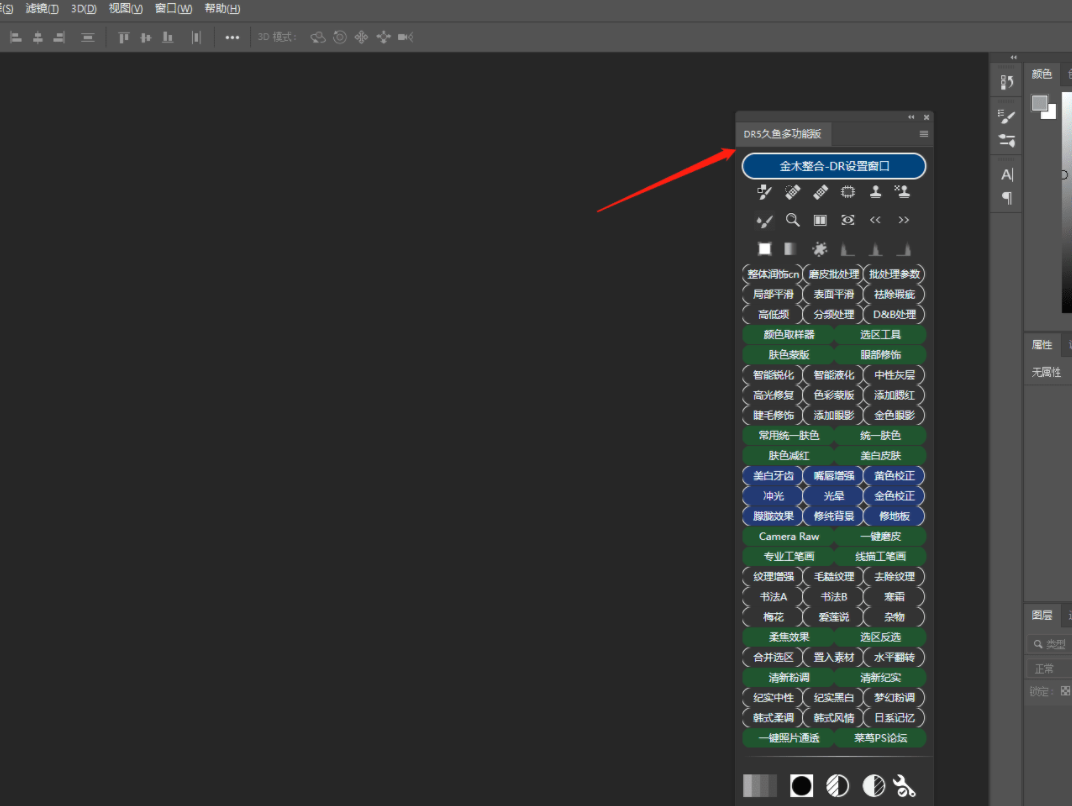Collapse the DR5 panel with double arrows
This screenshot has width=1072, height=806.
pos(911,117)
